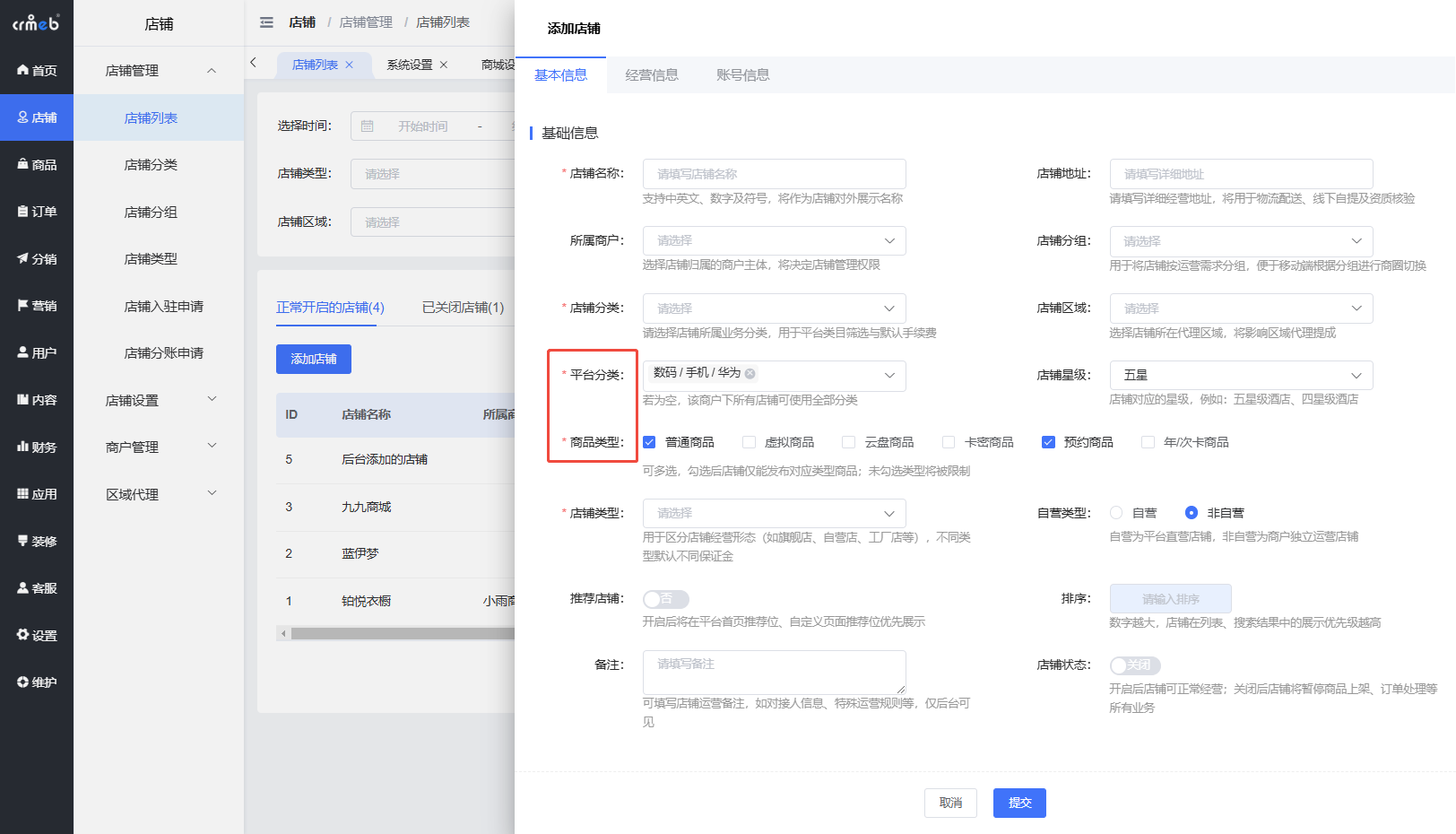Toggle the 推荐店铺 switch on

[x=665, y=599]
